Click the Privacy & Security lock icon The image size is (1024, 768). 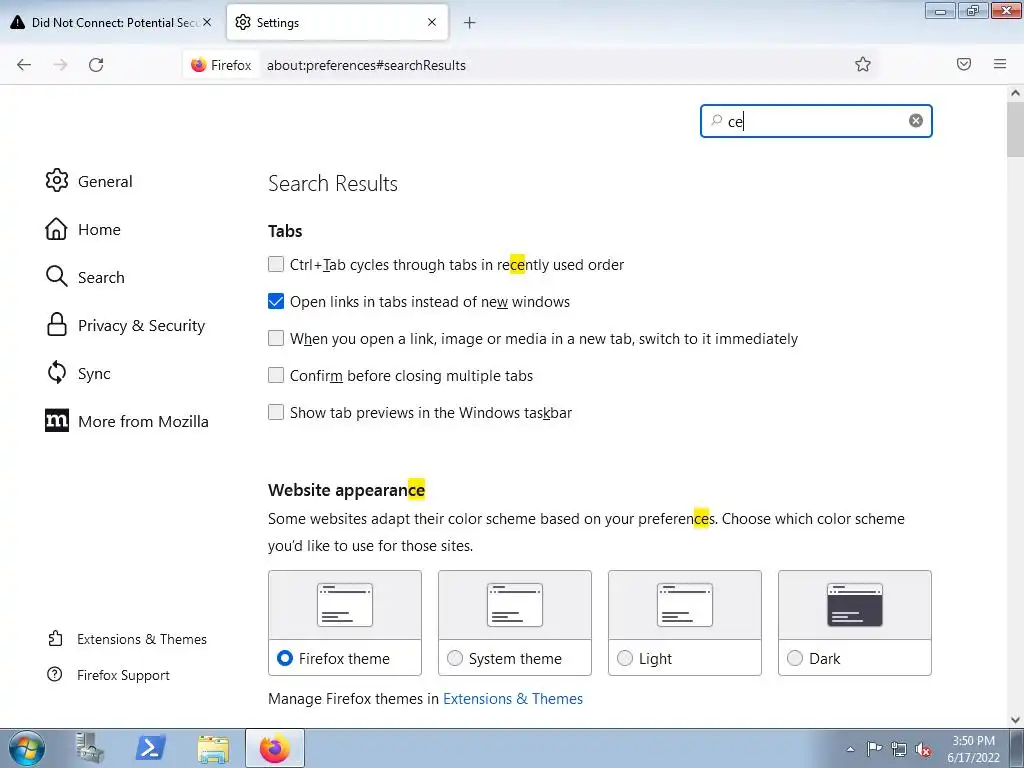coord(57,325)
